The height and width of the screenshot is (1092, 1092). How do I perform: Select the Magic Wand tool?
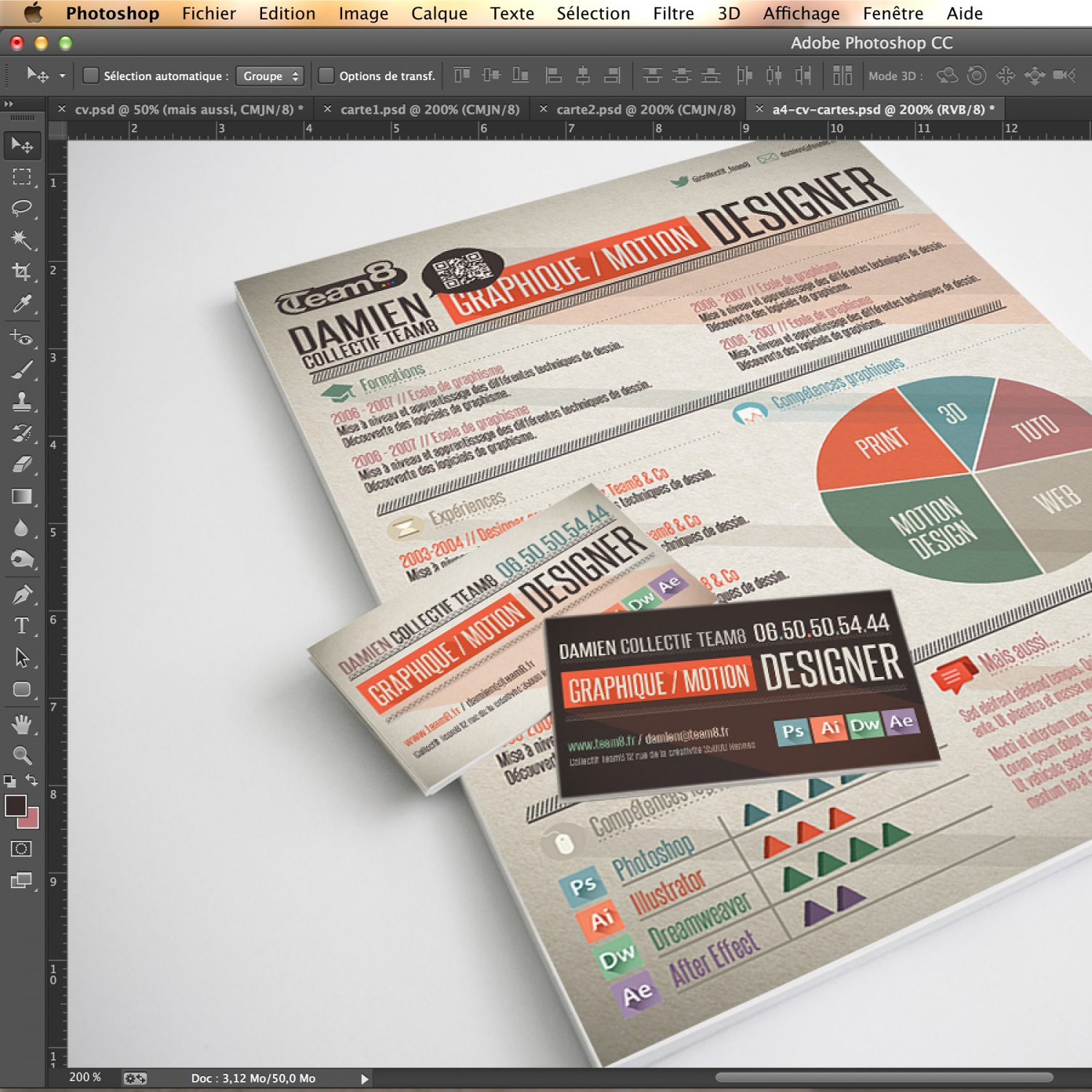pos(22,240)
